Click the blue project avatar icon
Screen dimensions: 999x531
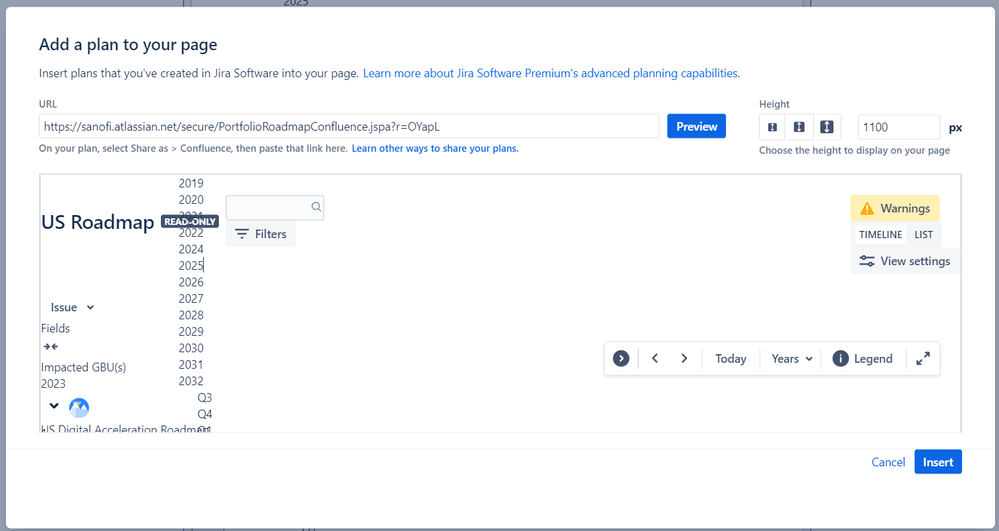tap(79, 407)
